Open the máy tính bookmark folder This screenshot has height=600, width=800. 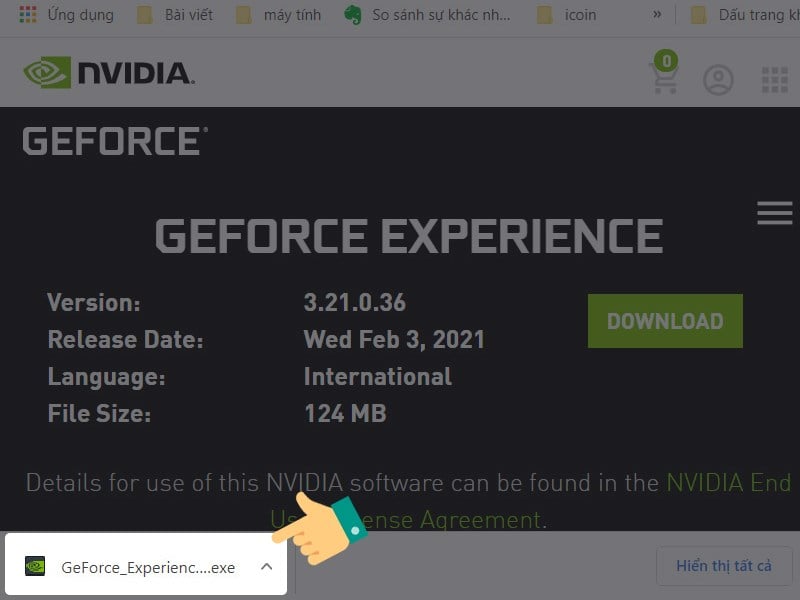[278, 15]
